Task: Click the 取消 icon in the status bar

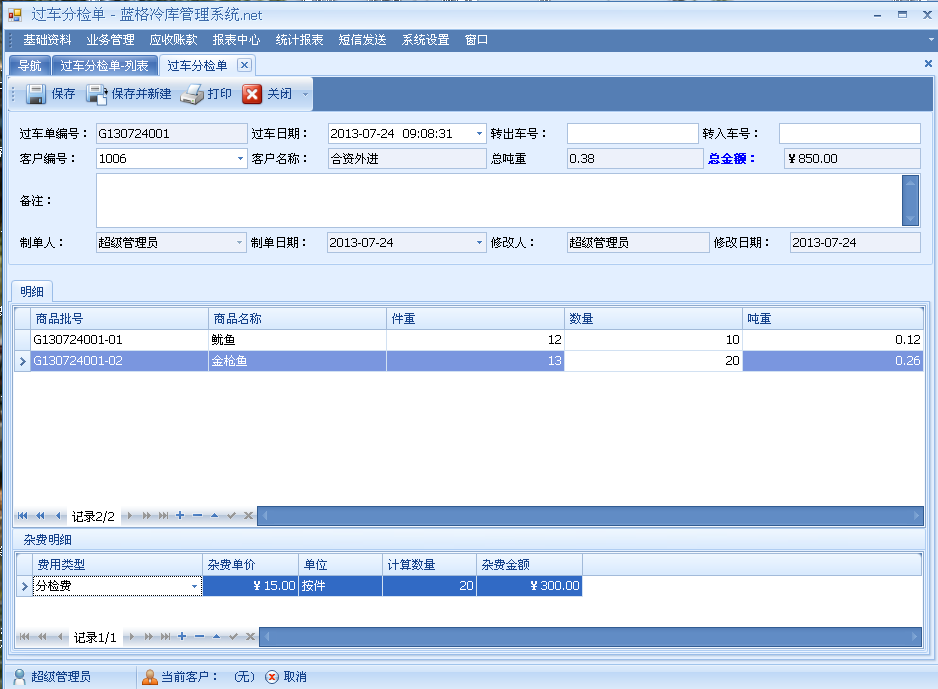Action: coord(272,676)
